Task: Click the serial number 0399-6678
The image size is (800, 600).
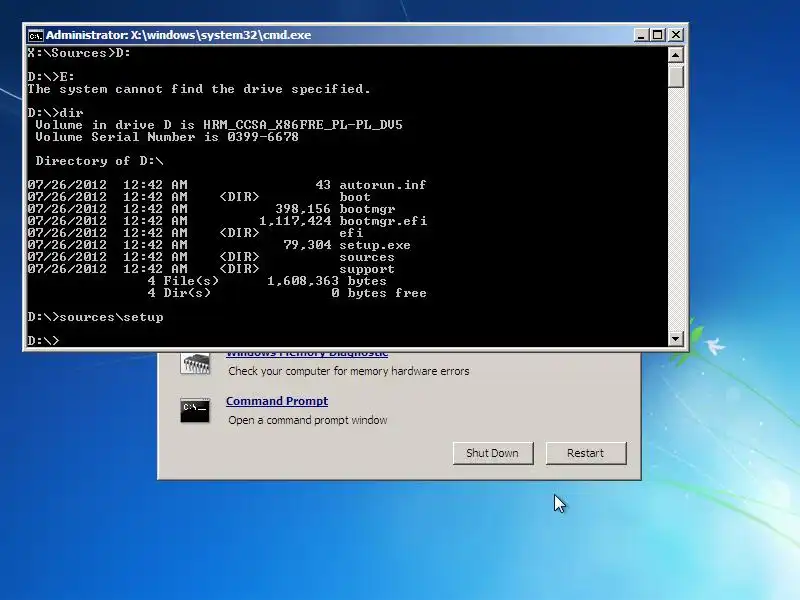Action: 263,137
